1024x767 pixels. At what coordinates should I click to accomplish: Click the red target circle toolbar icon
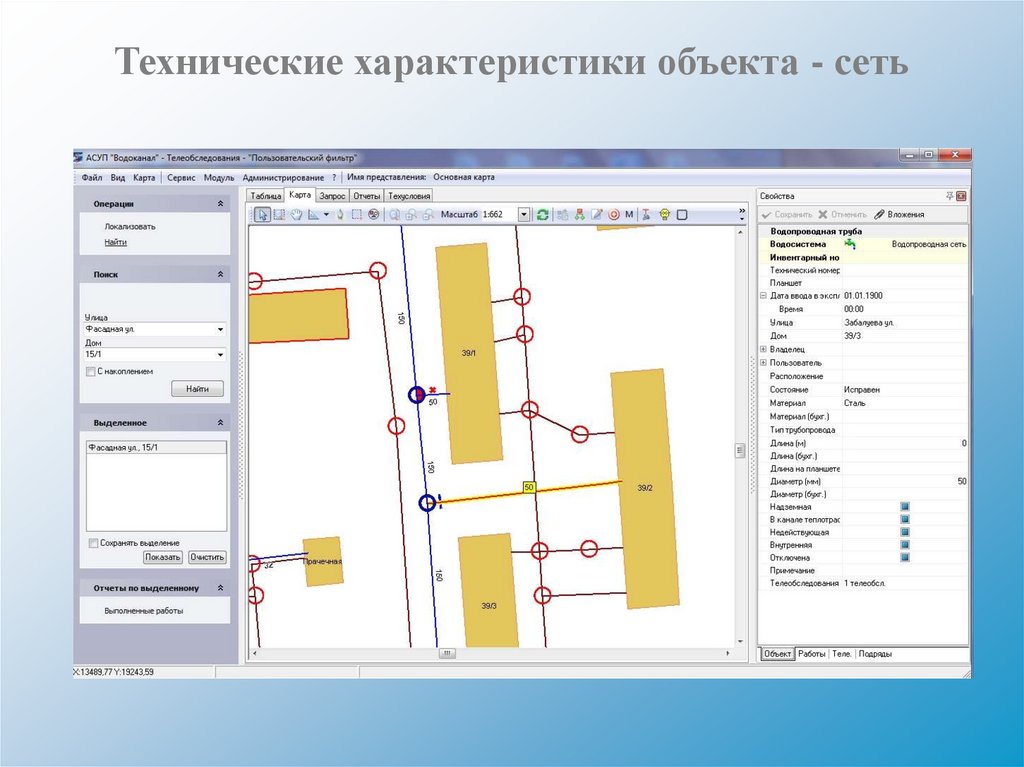point(613,215)
